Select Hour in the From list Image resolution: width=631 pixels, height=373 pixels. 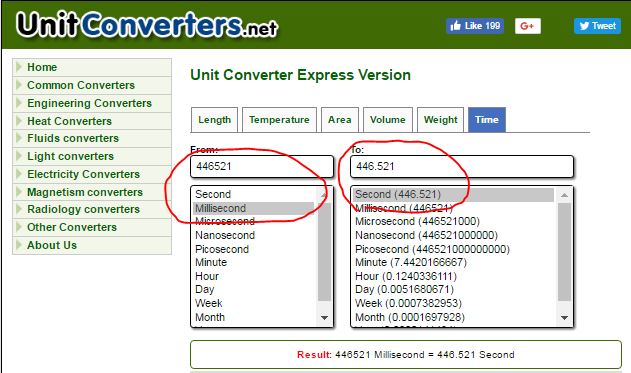[x=254, y=276]
